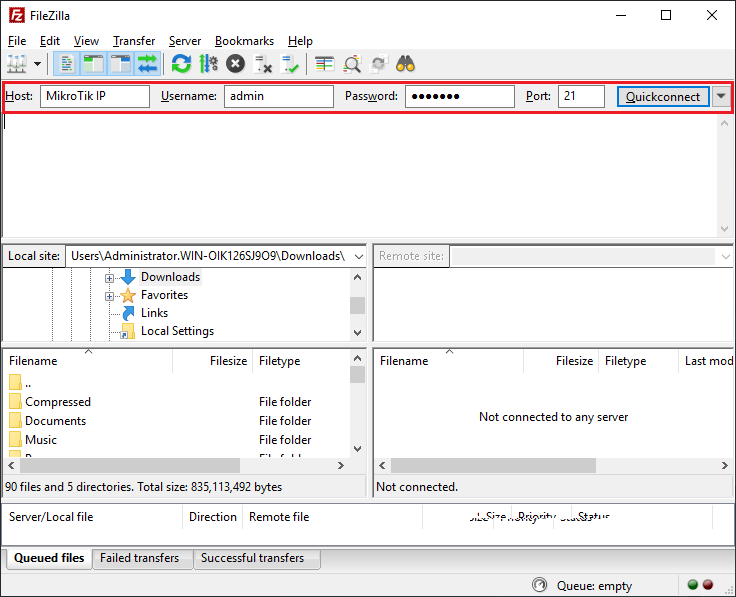Click green activity indicator light
This screenshot has height=597, width=736.
pos(692,584)
